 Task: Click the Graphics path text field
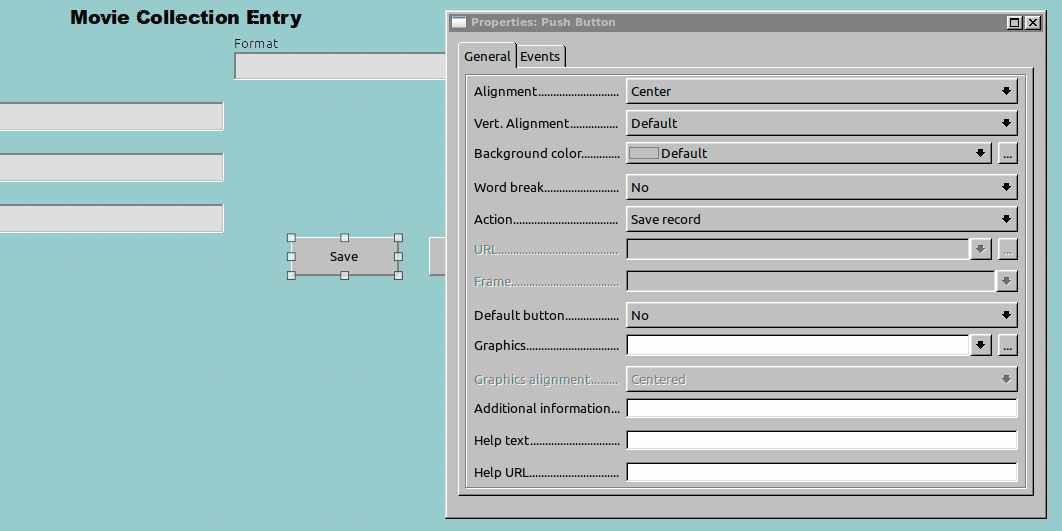(797, 345)
